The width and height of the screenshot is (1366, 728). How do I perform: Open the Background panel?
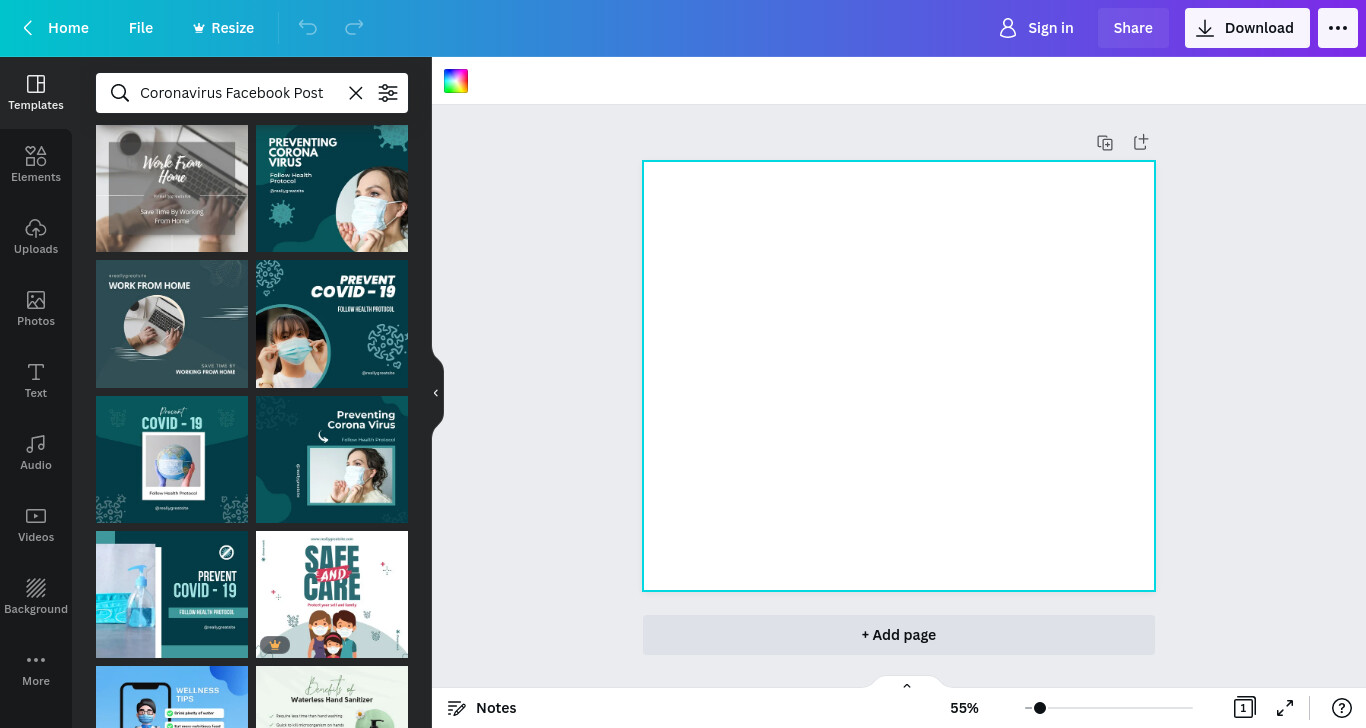(x=36, y=597)
